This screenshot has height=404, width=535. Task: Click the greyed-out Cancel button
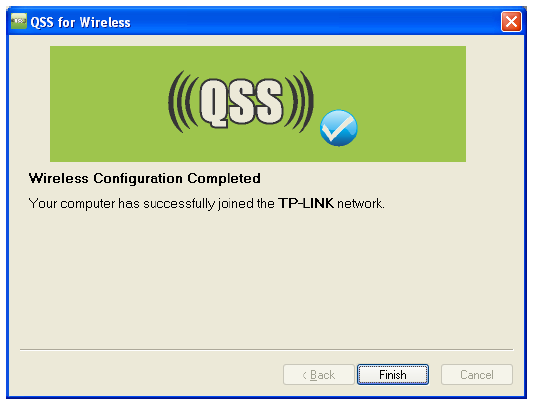click(x=477, y=374)
